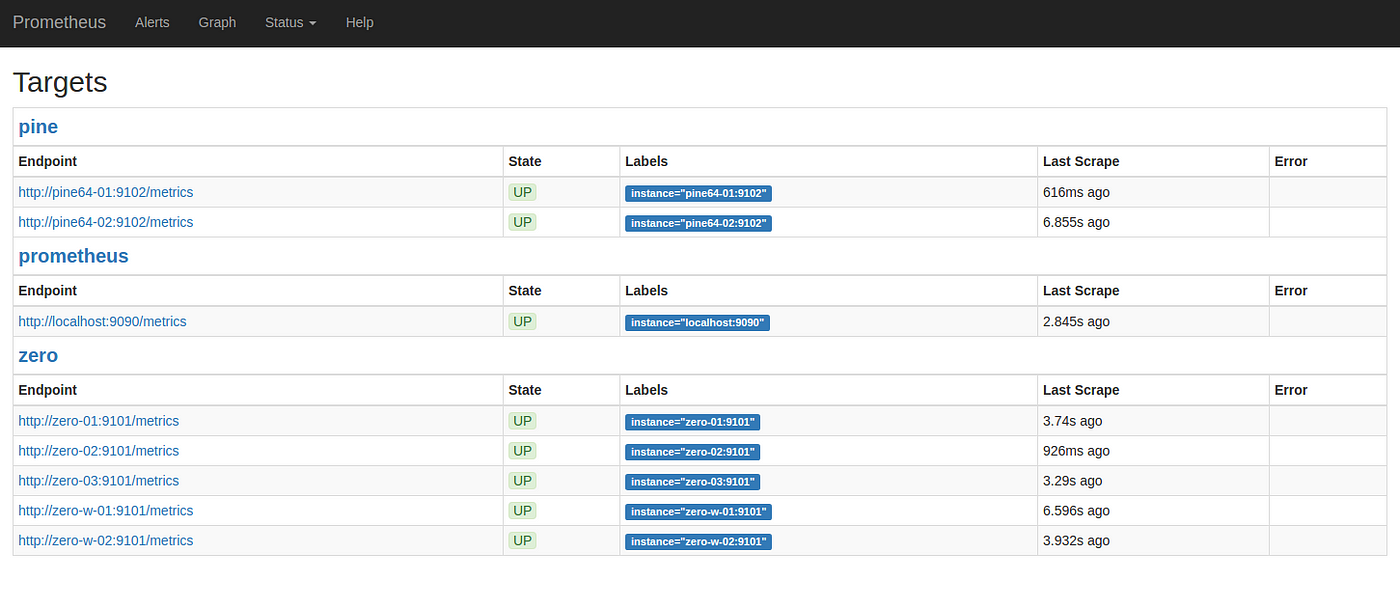Click the UP state of zero-01
The height and width of the screenshot is (612, 1400).
pyautogui.click(x=522, y=421)
